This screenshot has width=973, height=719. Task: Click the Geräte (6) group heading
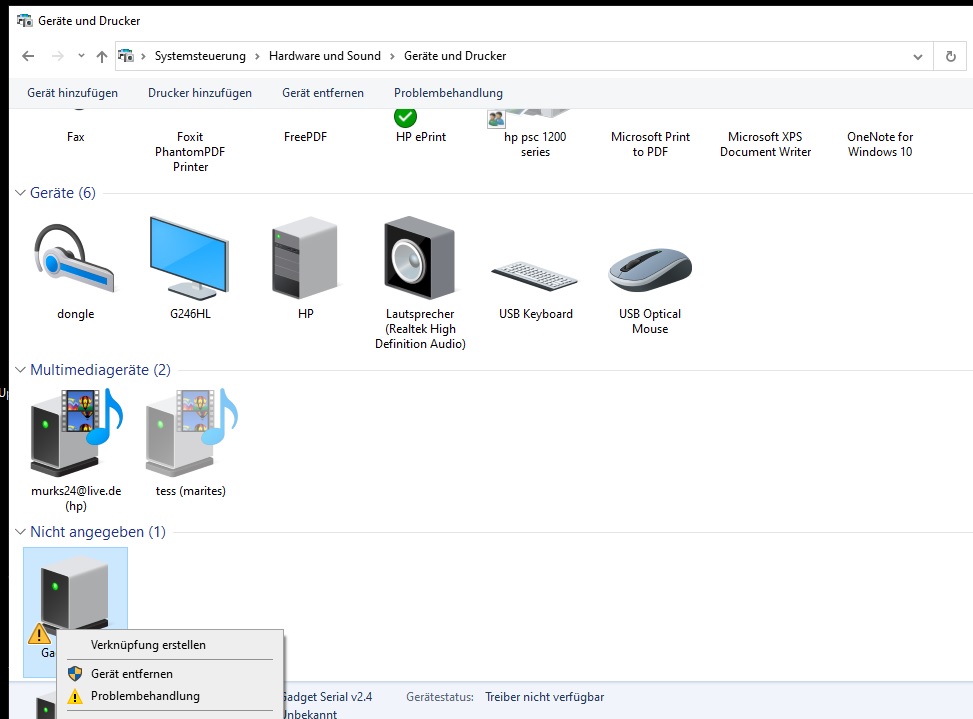63,193
